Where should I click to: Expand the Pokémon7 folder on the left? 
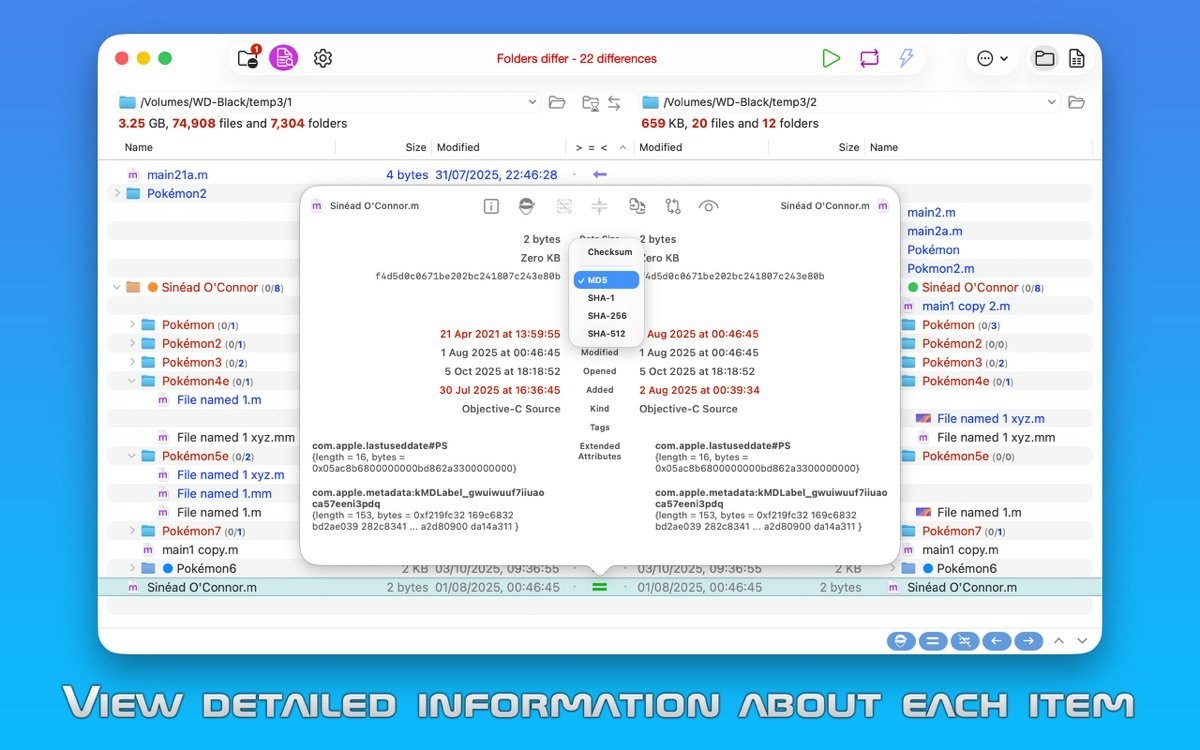tap(132, 531)
